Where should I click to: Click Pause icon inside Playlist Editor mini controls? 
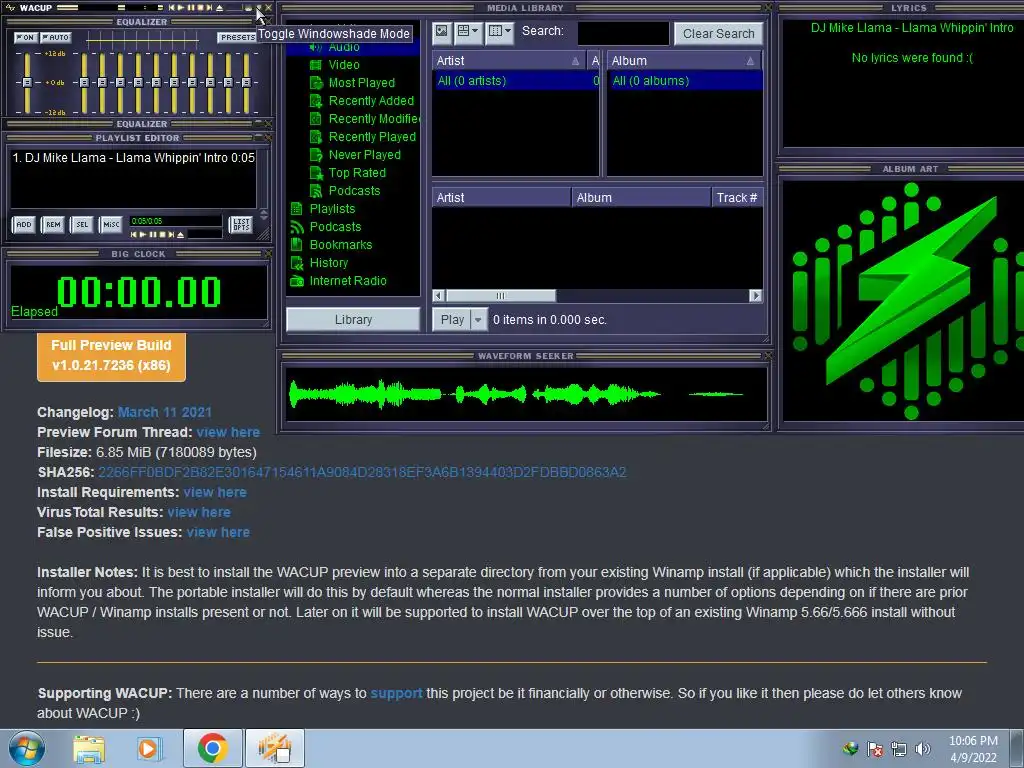(153, 234)
